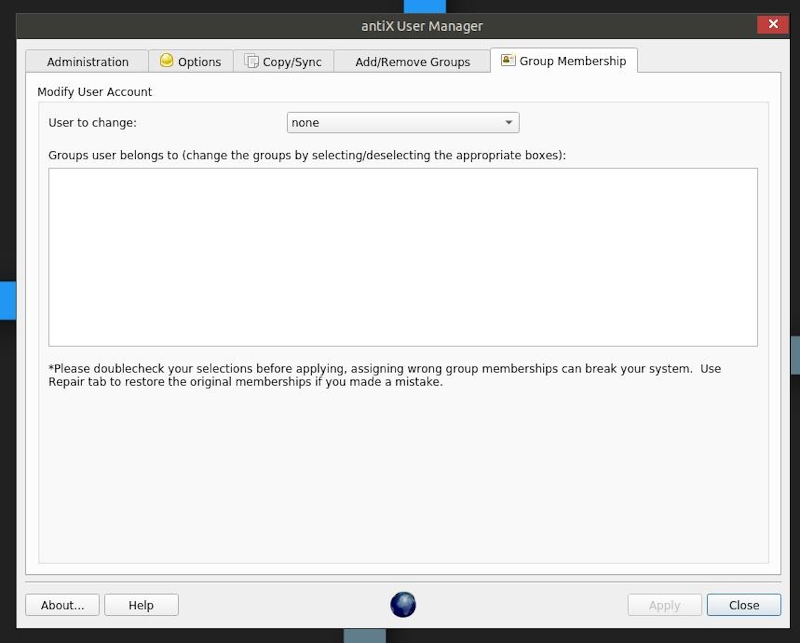Screen dimensions: 800x643
Task: Click inside the groups list area
Action: pyautogui.click(x=400, y=255)
